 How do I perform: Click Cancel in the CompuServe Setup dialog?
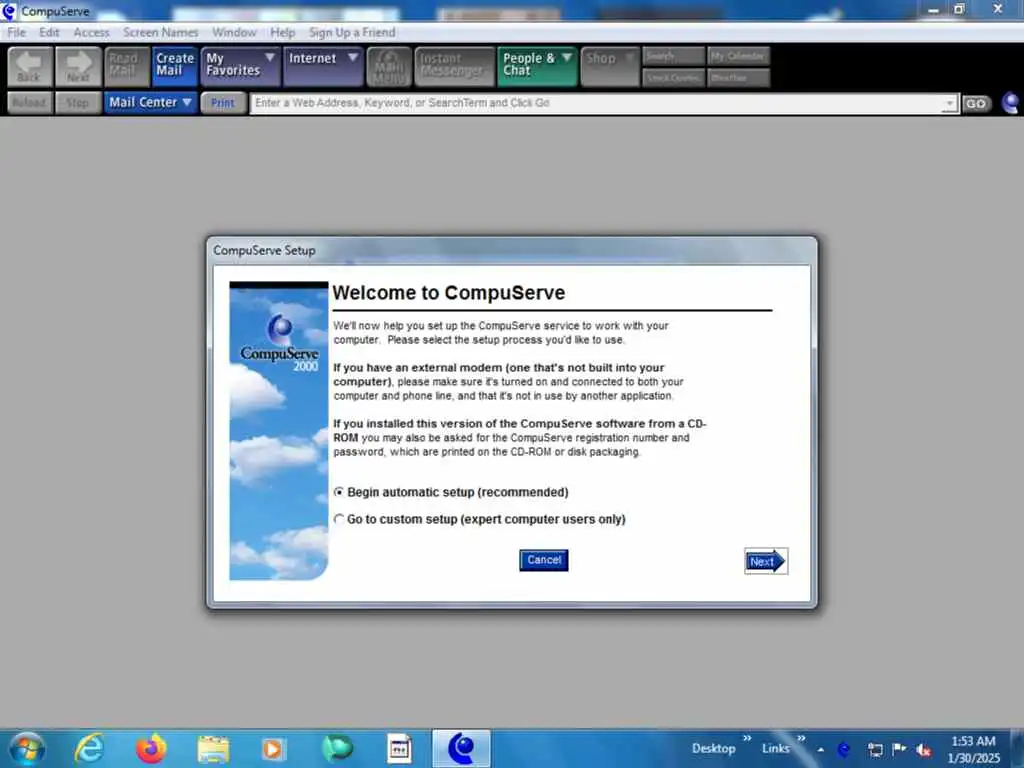[544, 560]
